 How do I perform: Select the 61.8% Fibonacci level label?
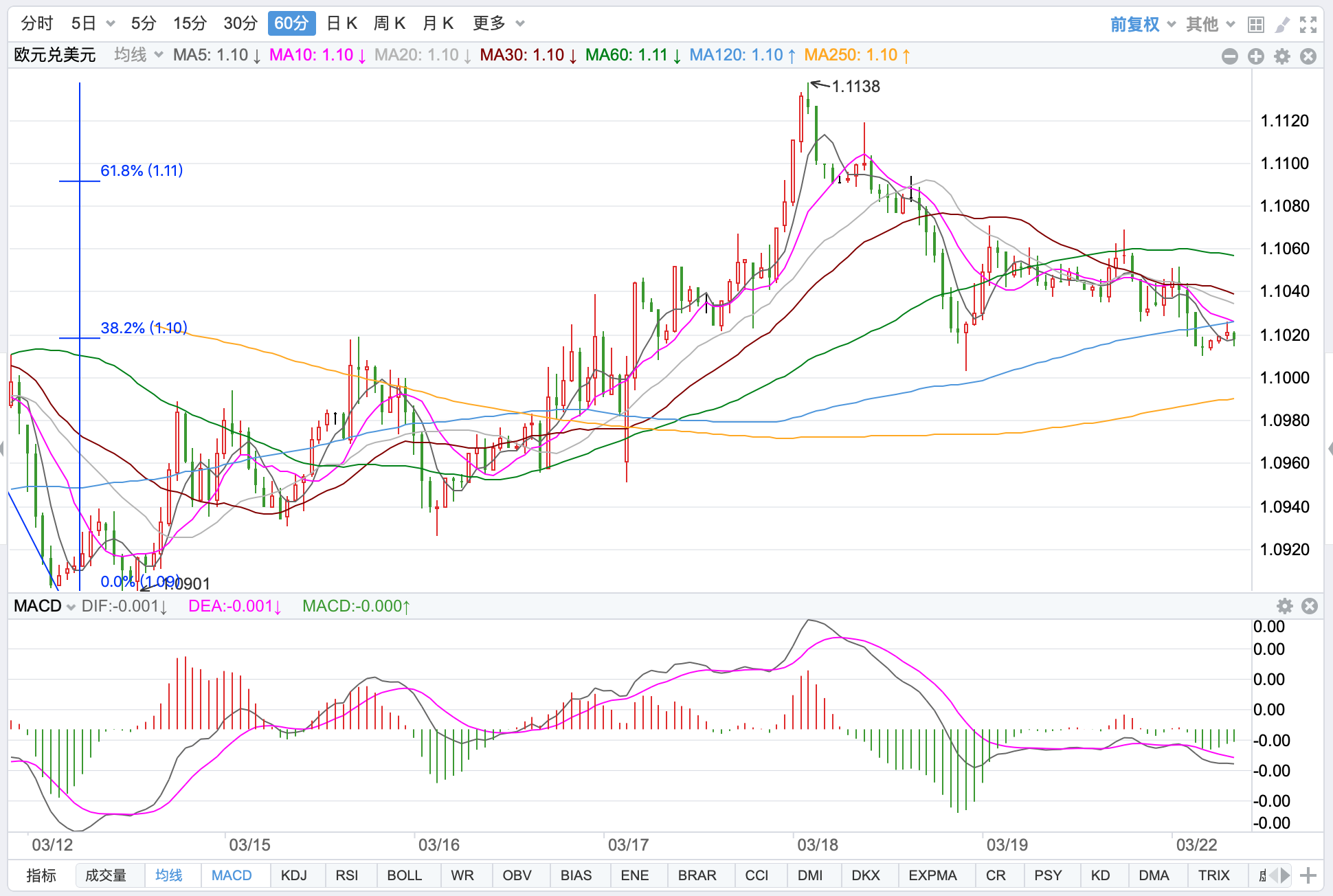pos(142,170)
